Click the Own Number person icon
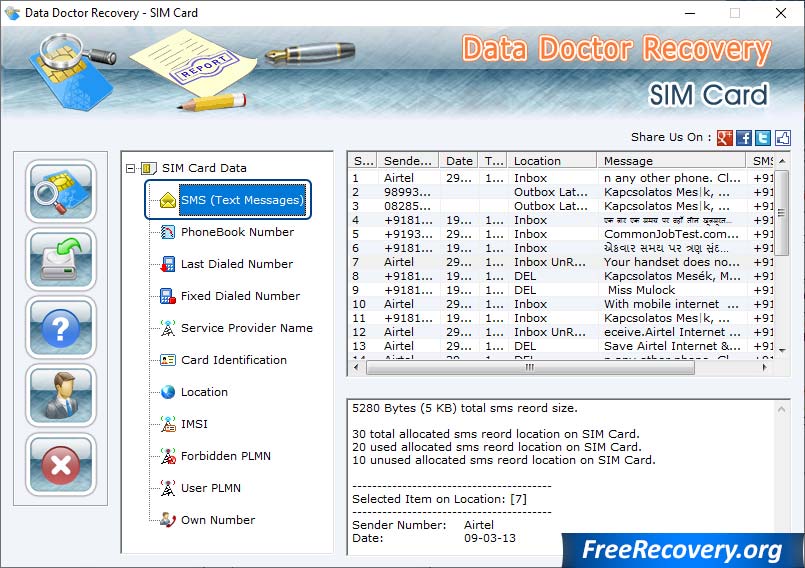The height and width of the screenshot is (568, 805). (168, 520)
